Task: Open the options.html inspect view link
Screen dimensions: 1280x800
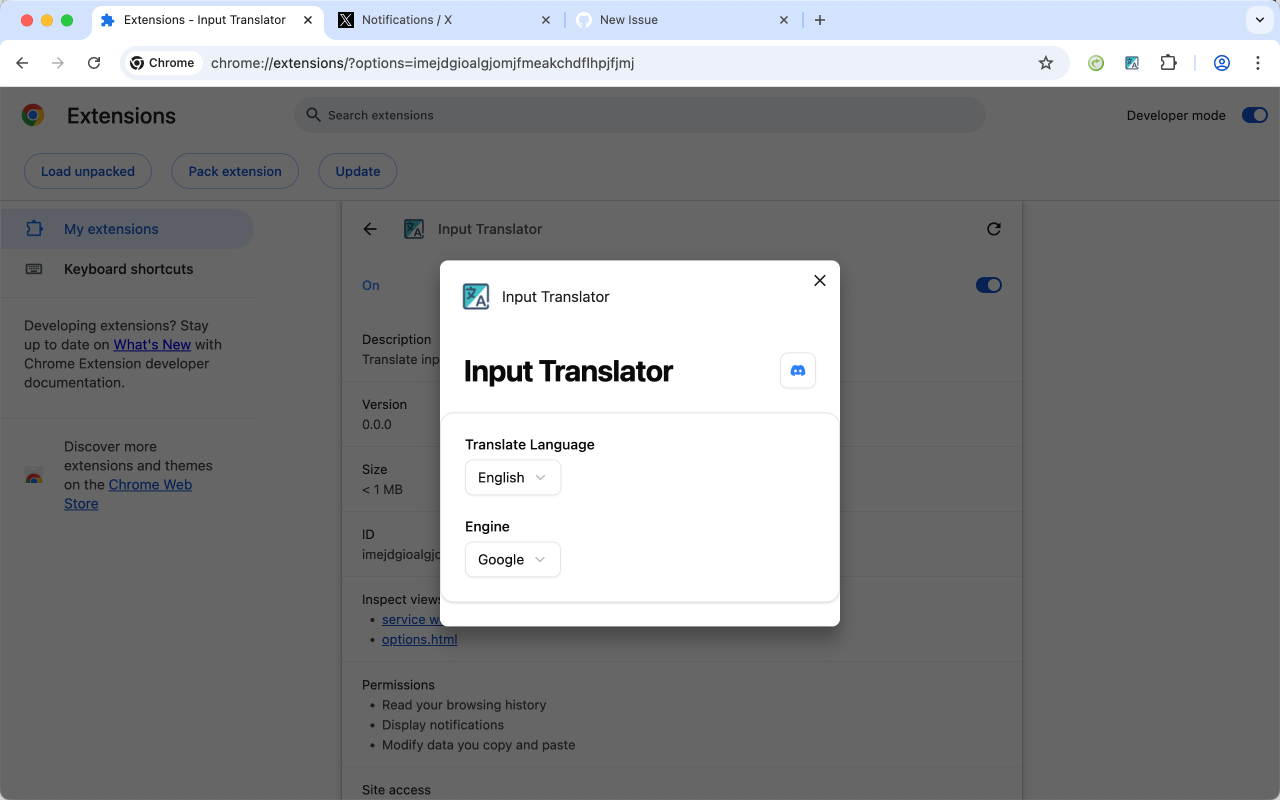Action: tap(419, 639)
